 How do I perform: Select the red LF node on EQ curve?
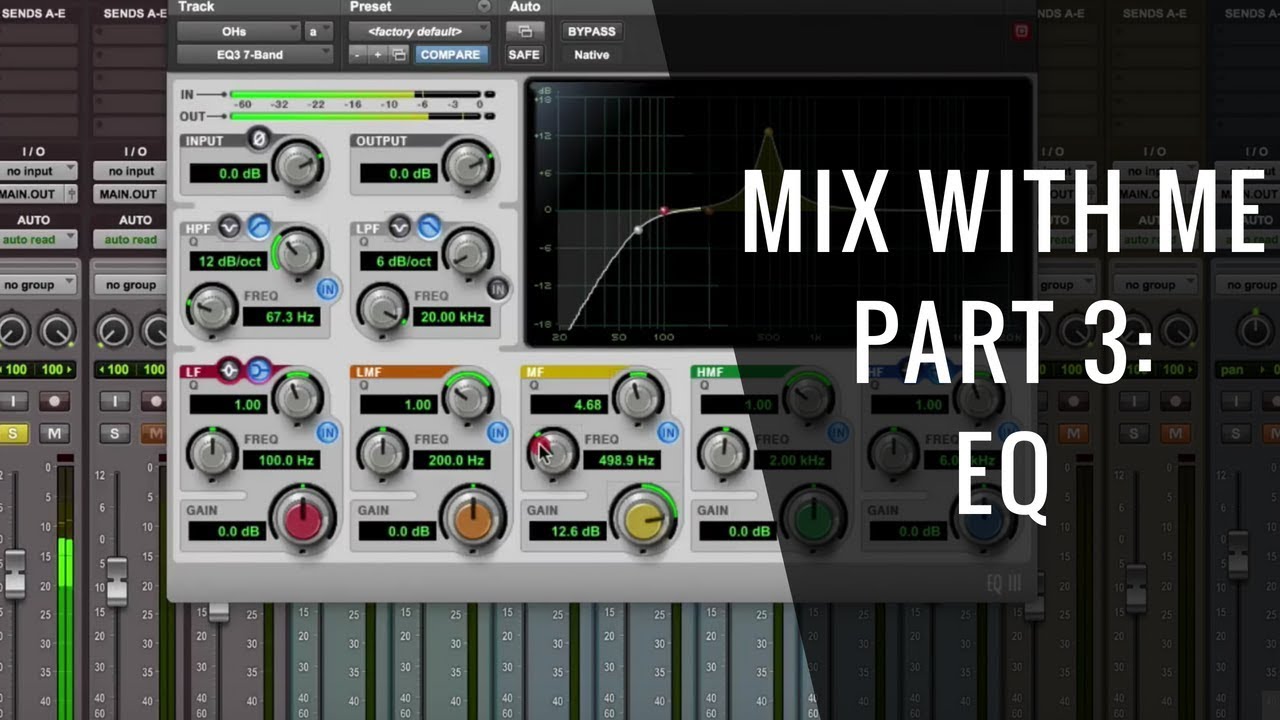tap(663, 211)
